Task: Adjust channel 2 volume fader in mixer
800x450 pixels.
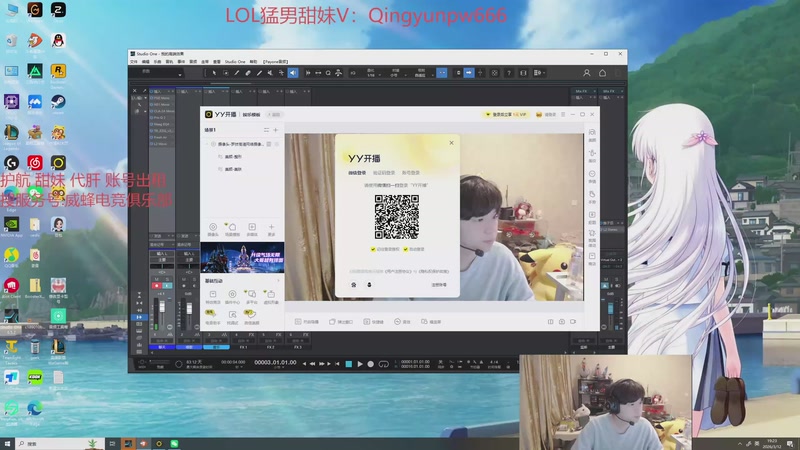Action: pyautogui.click(x=189, y=309)
